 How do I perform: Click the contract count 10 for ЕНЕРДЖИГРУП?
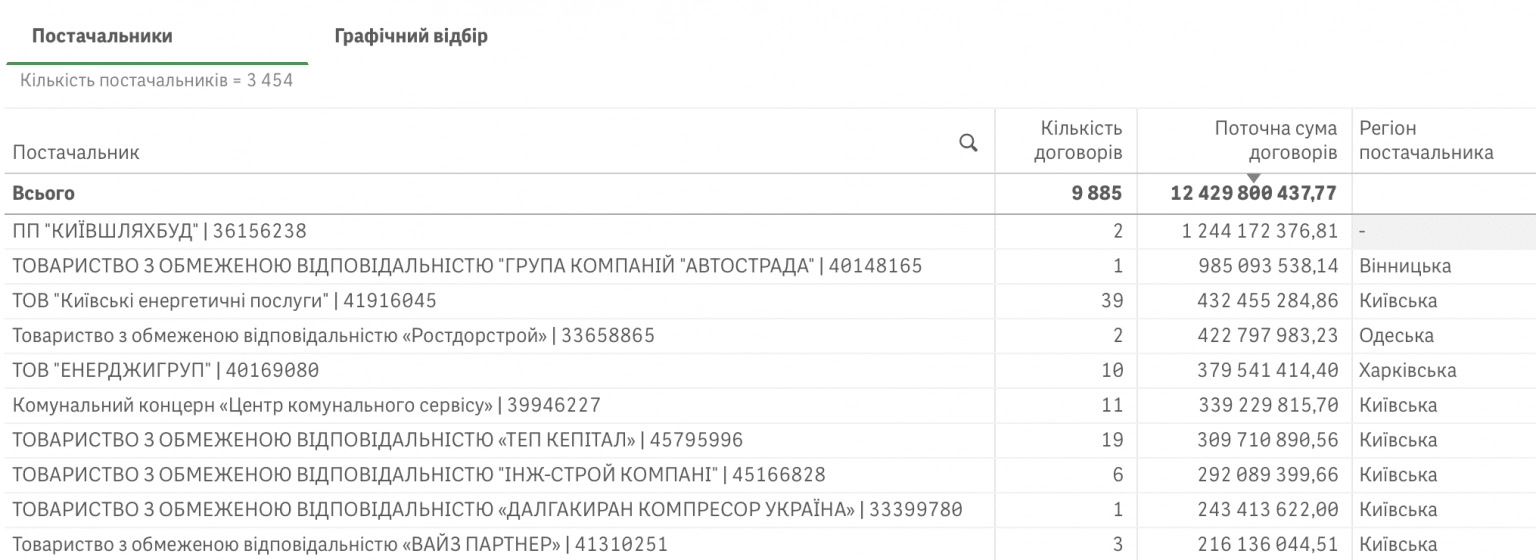pyautogui.click(x=1112, y=371)
